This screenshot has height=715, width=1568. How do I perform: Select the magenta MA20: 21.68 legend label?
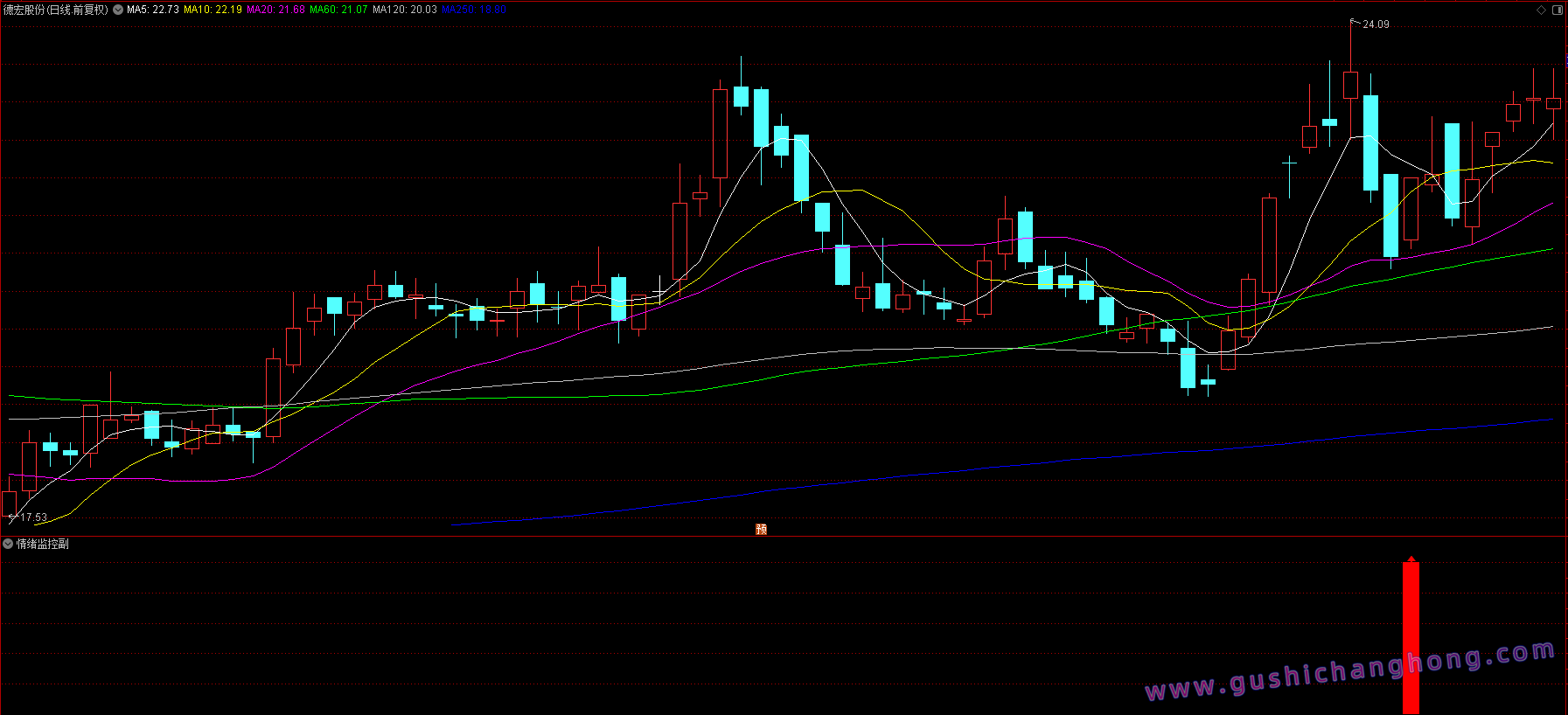pos(275,10)
